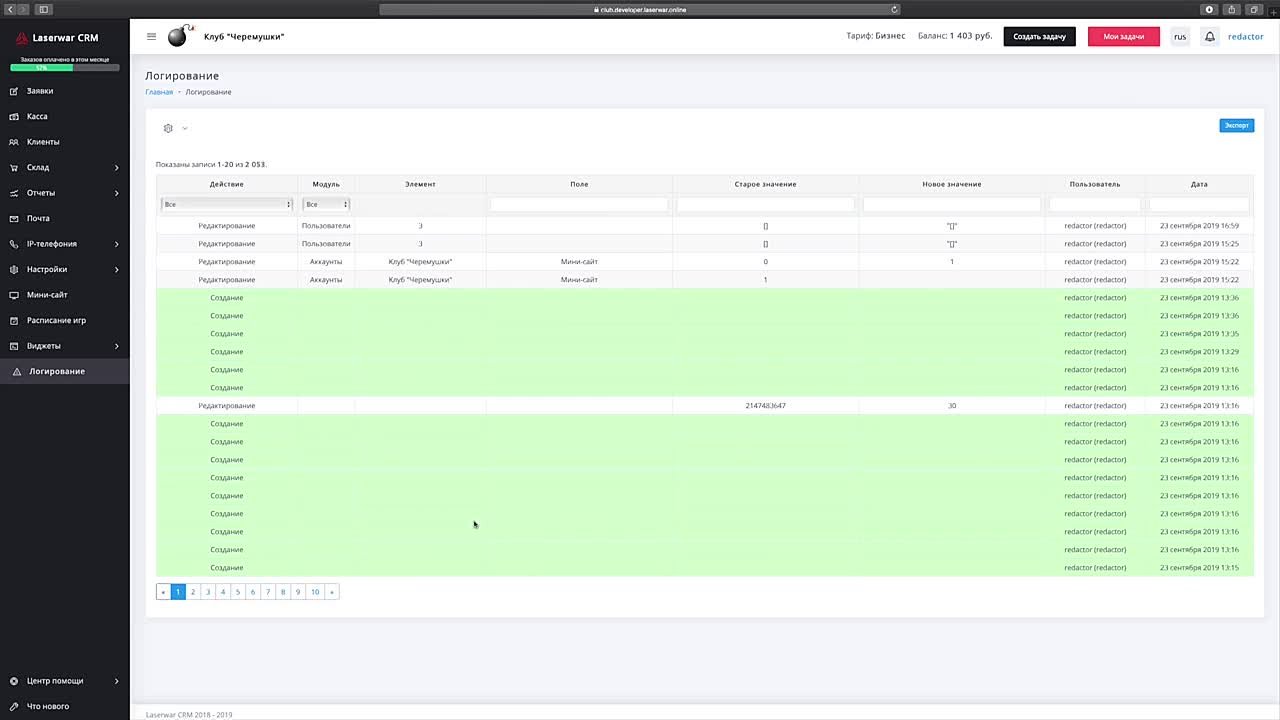The width and height of the screenshot is (1280, 720).
Task: Click the paid orders progress bar
Action: pyautogui.click(x=65, y=68)
